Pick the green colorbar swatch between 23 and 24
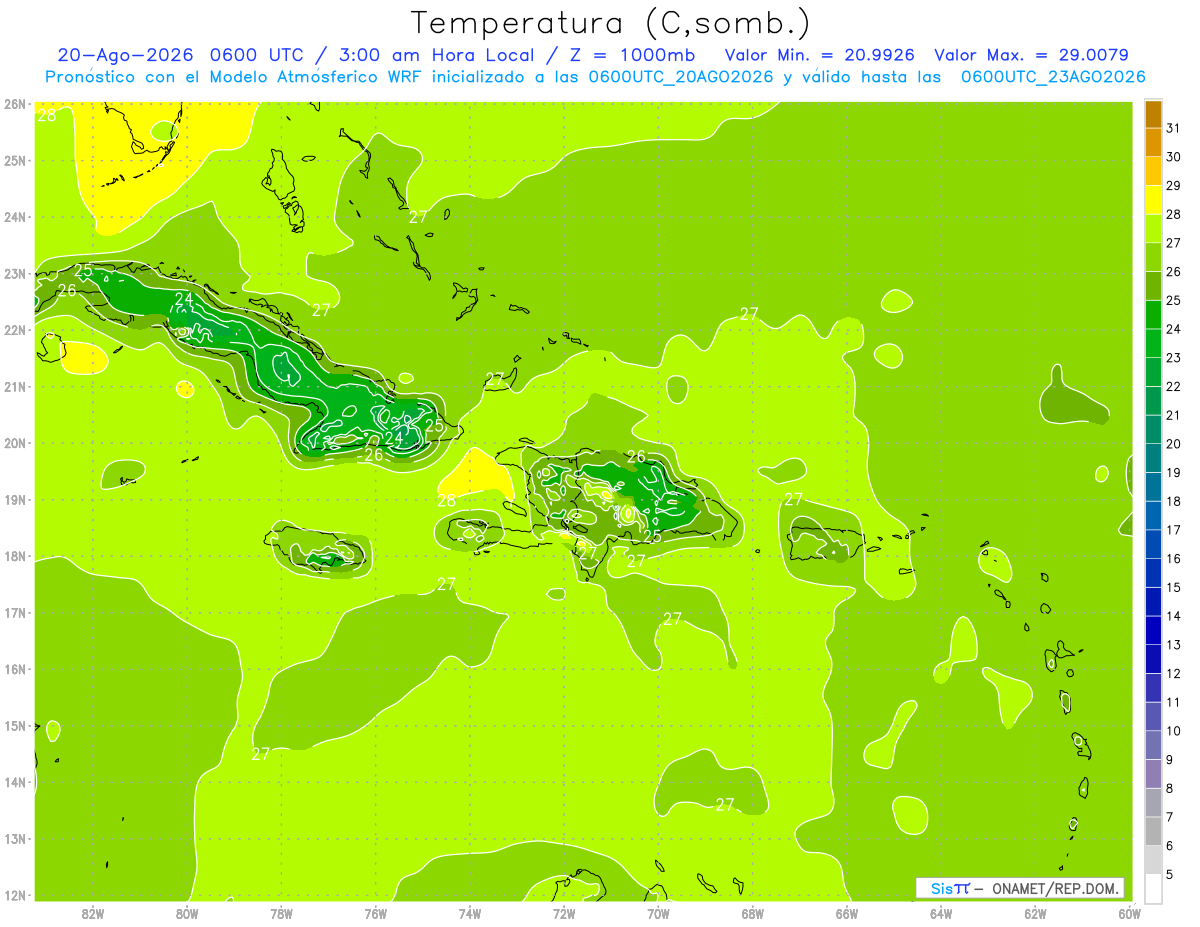Viewport: 1200px width, 927px height. coord(1153,343)
